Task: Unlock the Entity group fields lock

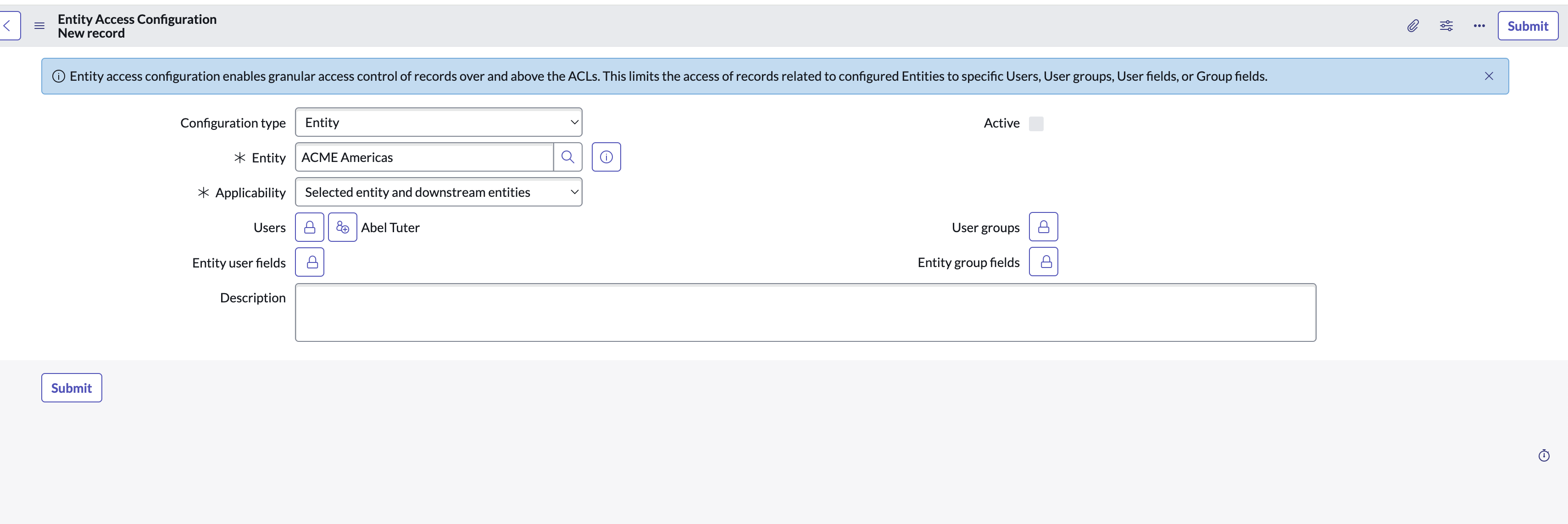Action: point(1043,262)
